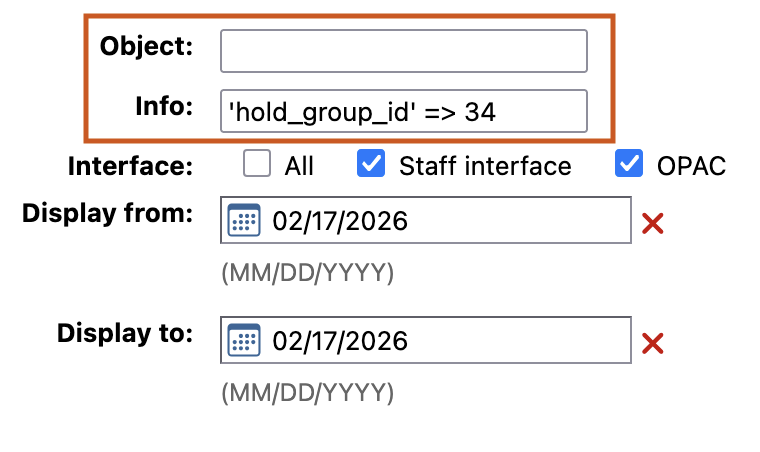Click the "OPAC" label text
The width and height of the screenshot is (760, 452).
691,166
